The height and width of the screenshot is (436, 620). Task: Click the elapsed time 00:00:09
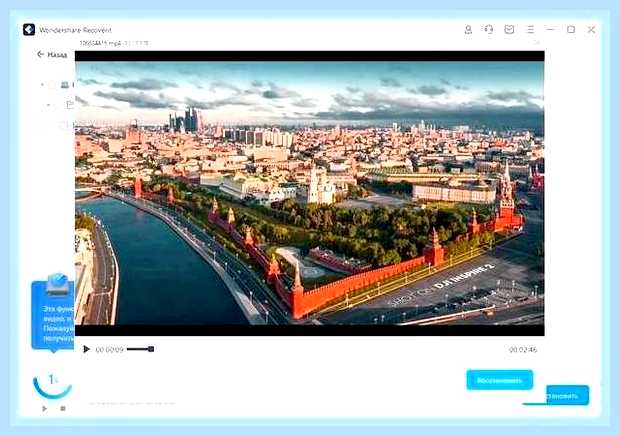coord(110,349)
